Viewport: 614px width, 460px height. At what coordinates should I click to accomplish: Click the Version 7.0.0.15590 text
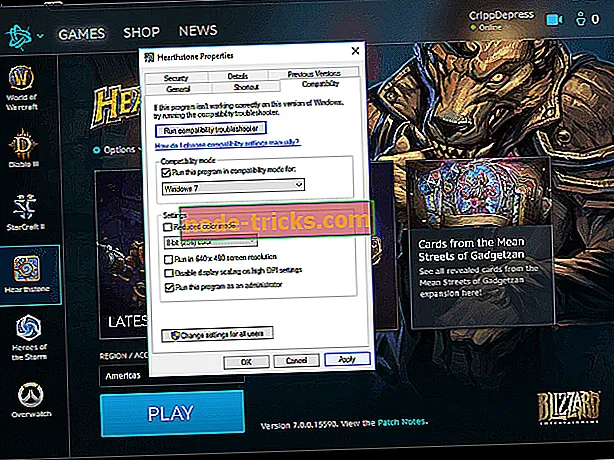299,425
